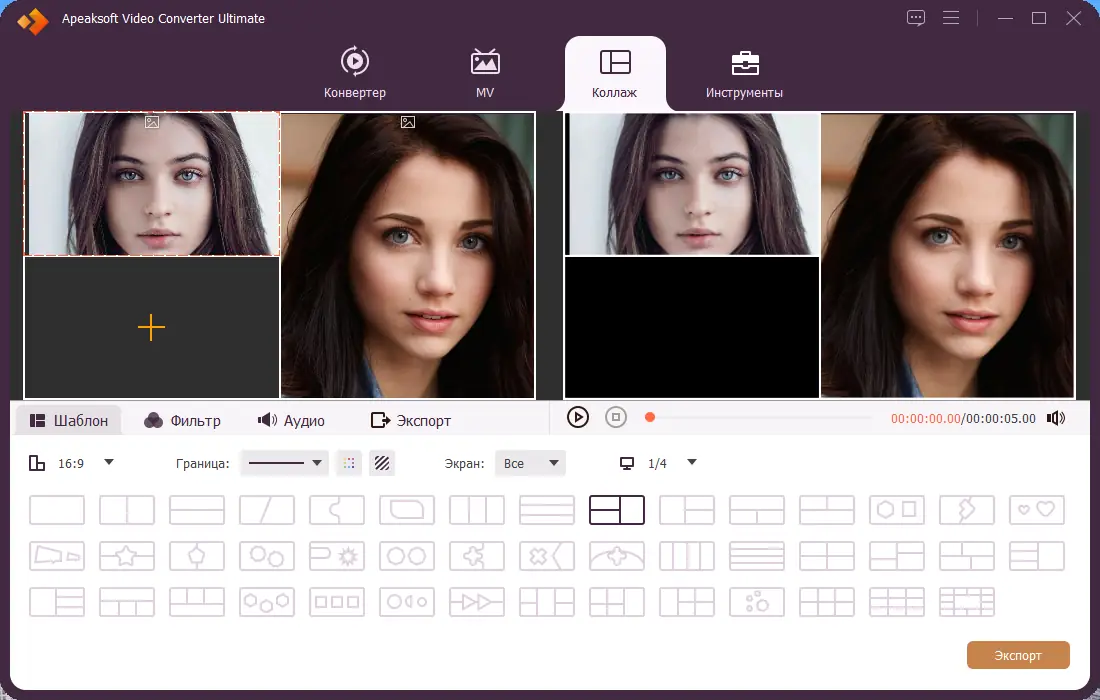Switch to the Конвертер tab
Viewport: 1100px width, 700px height.
click(x=355, y=73)
